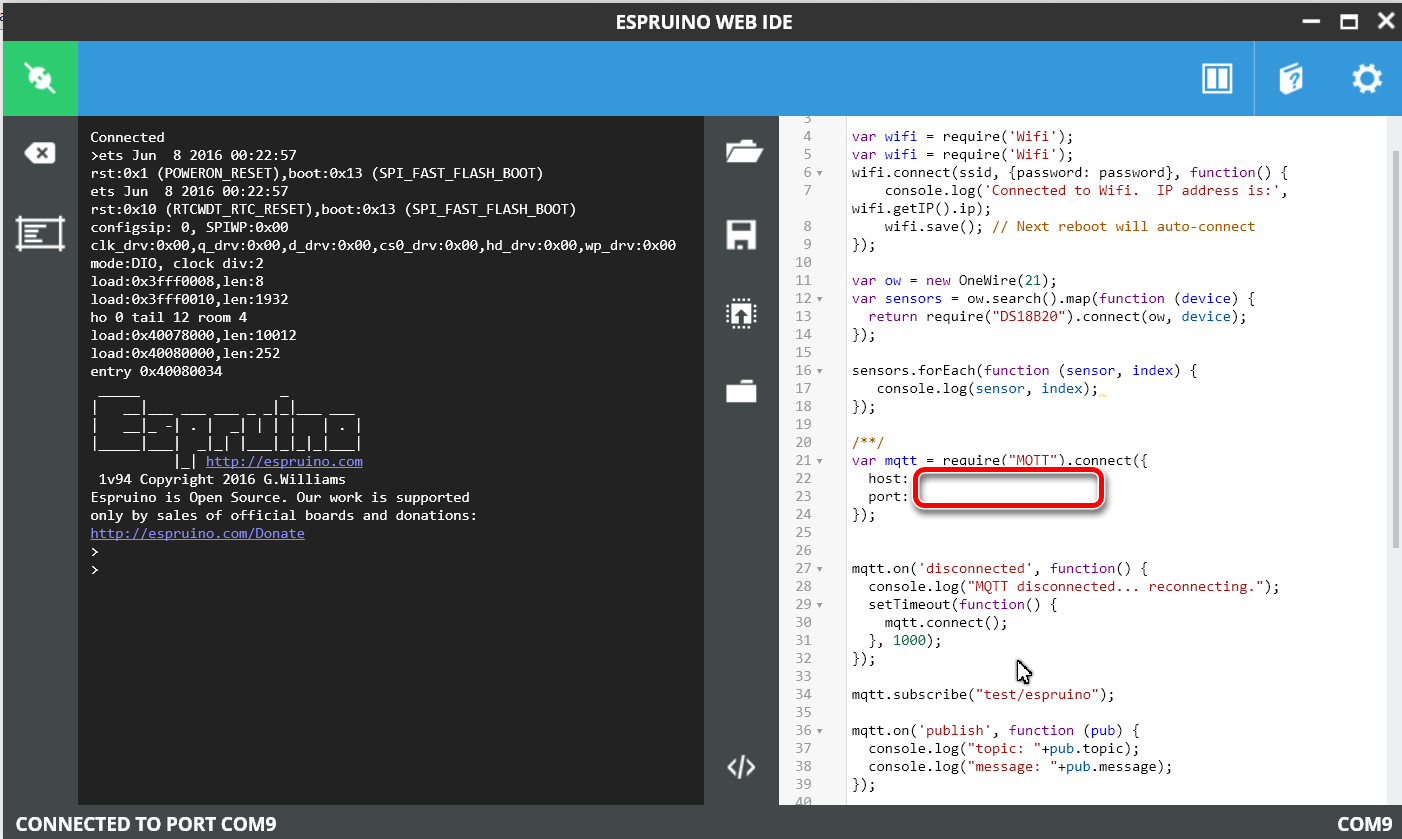The height and width of the screenshot is (839, 1402).
Task: Click the 'host:' label on line 22
Action: (x=888, y=479)
